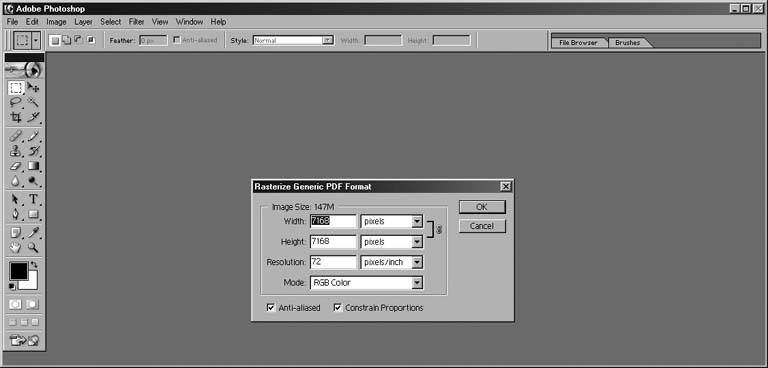Select the Crop tool

click(16, 117)
